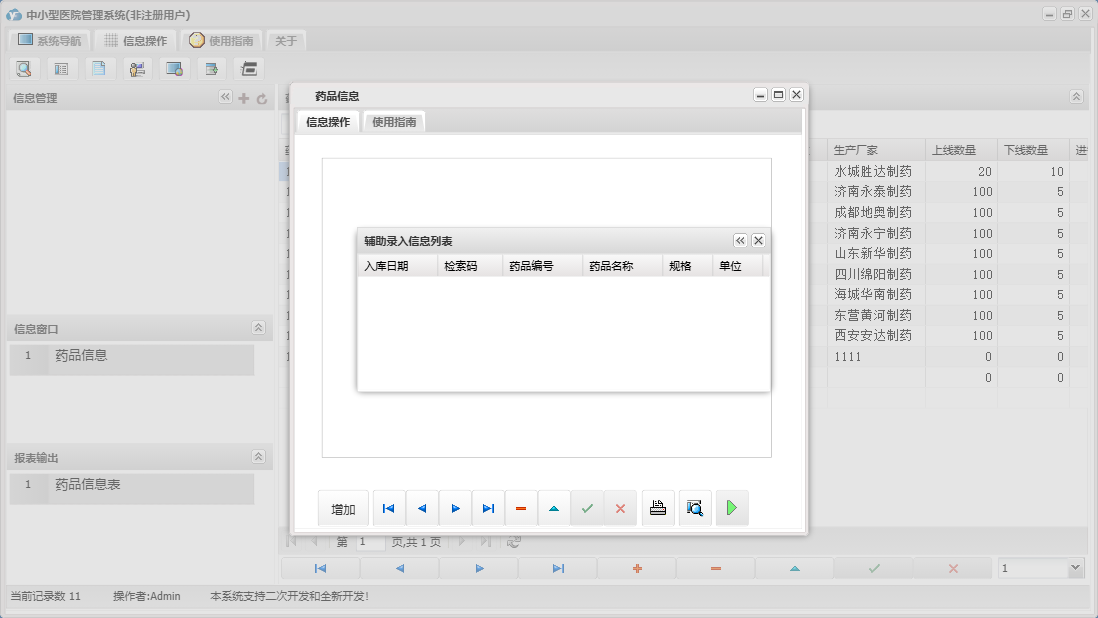Collapse the 信息窗口 panel

(x=258, y=328)
